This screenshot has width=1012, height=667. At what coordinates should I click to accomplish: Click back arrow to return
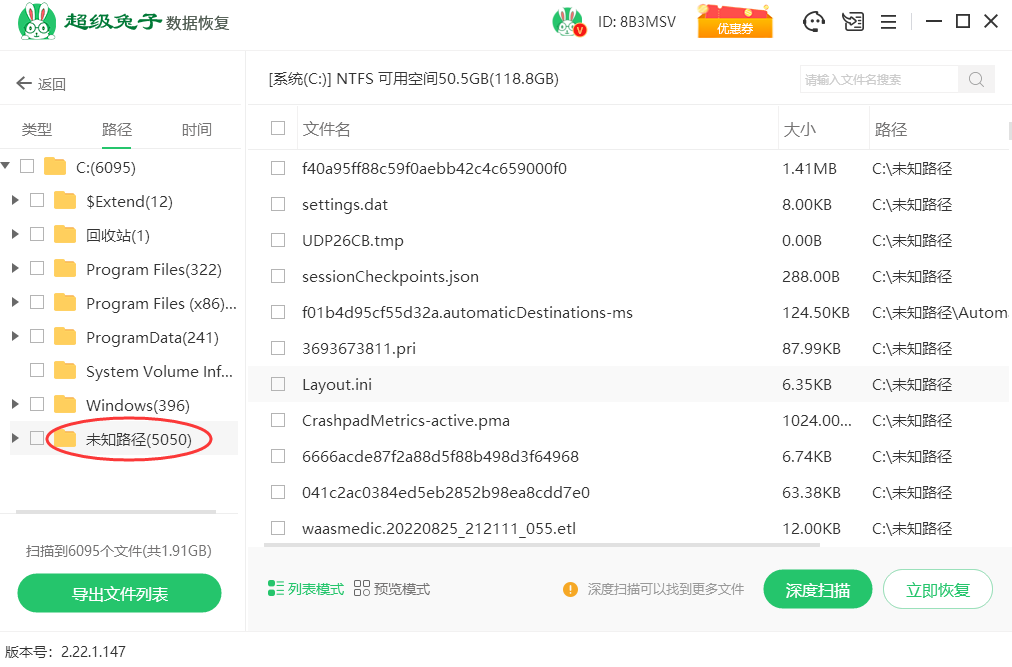[24, 84]
